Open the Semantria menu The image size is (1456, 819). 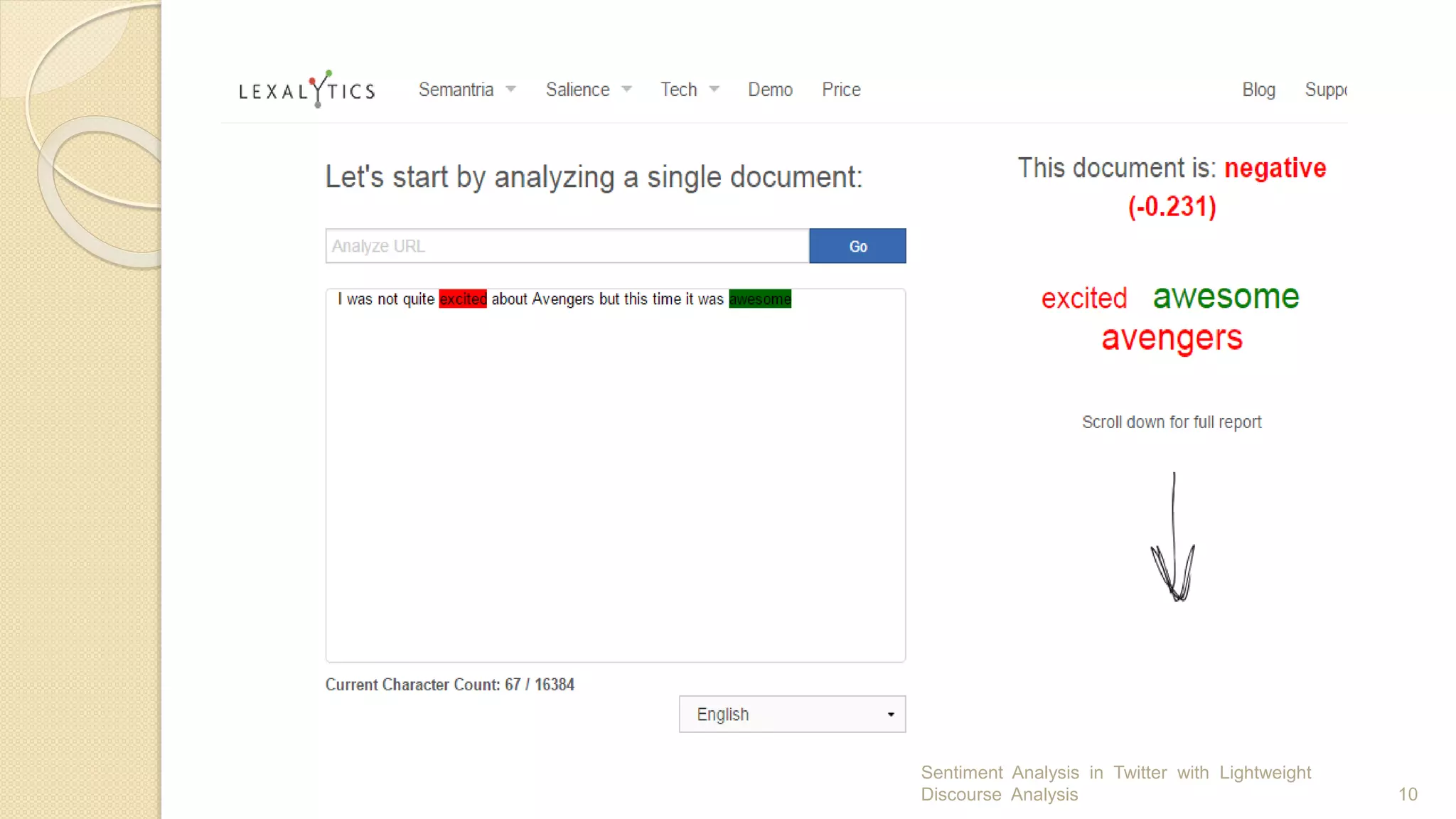coord(456,90)
